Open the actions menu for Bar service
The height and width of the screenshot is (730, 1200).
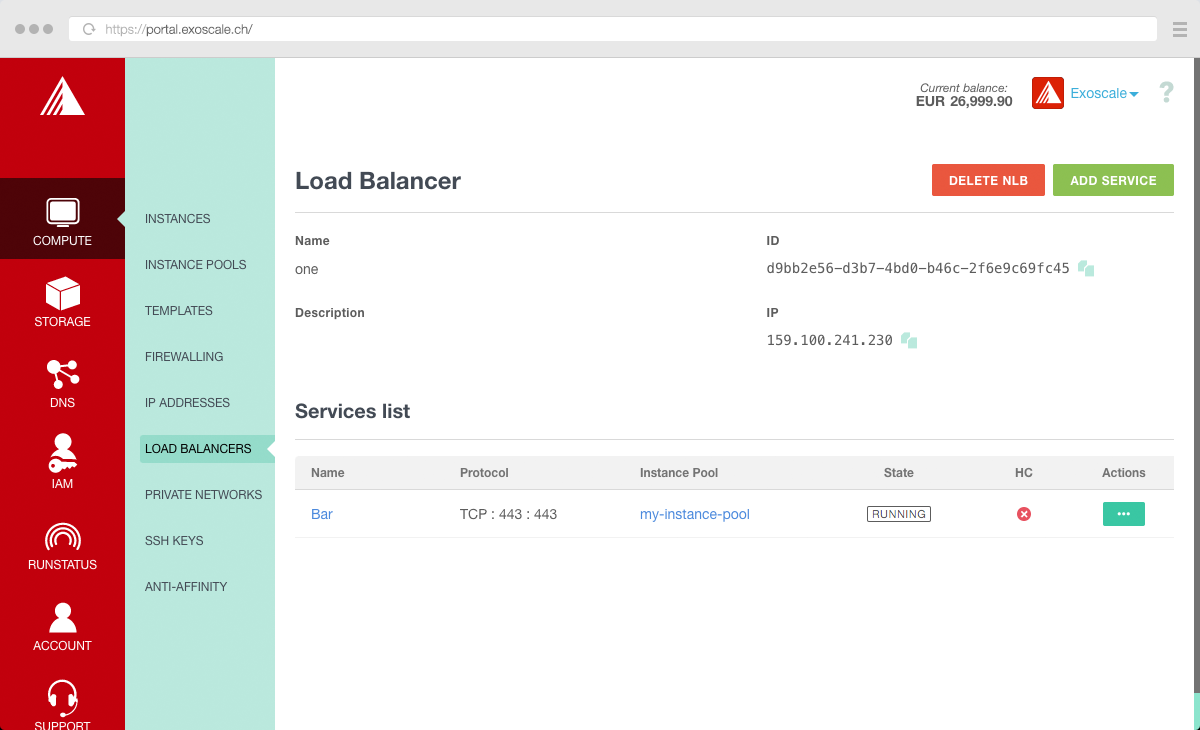[x=1124, y=514]
